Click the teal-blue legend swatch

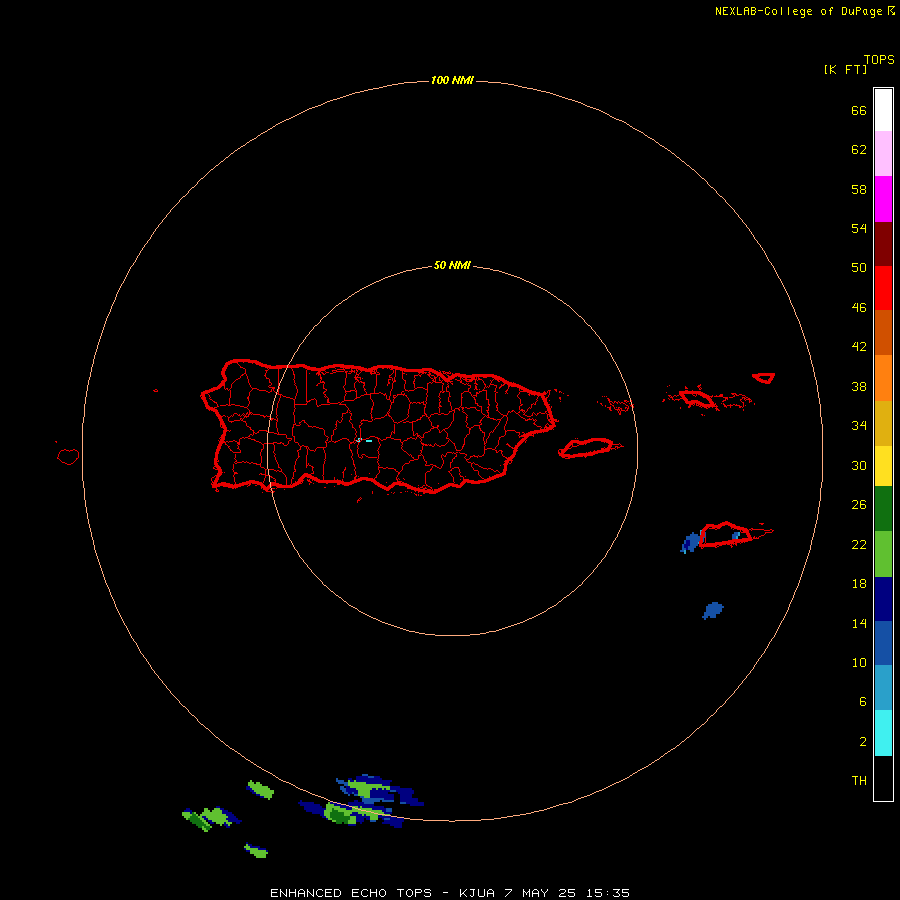point(883,688)
